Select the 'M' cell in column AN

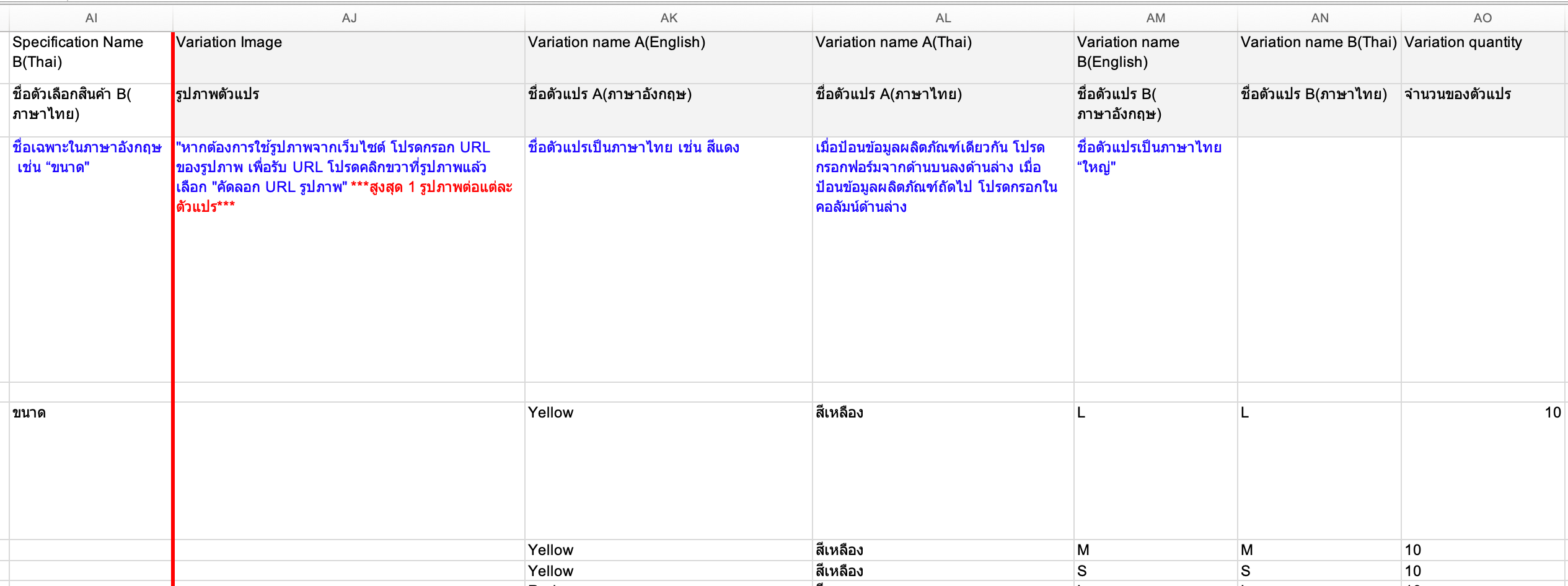pos(1319,550)
